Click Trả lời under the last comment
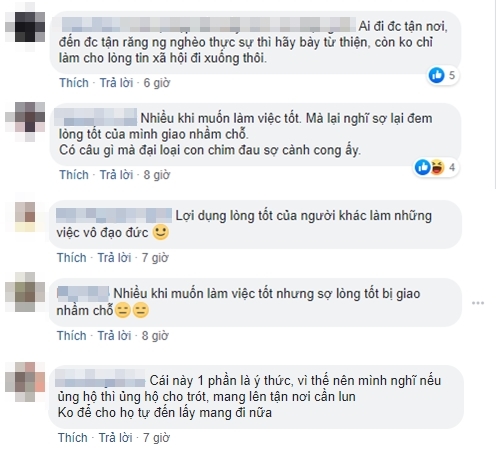 [115, 437]
